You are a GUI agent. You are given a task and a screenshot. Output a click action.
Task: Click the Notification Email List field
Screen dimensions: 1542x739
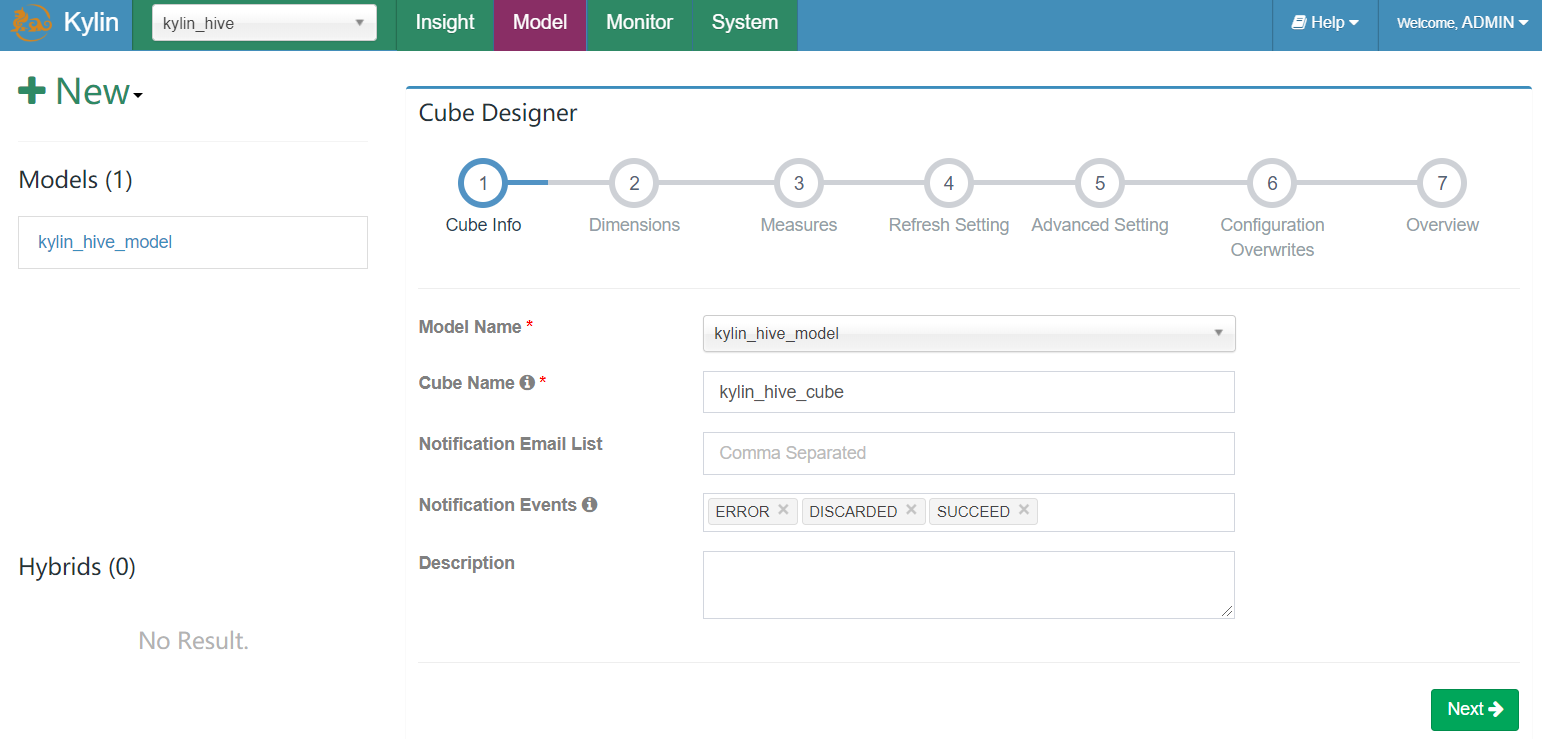coord(969,453)
